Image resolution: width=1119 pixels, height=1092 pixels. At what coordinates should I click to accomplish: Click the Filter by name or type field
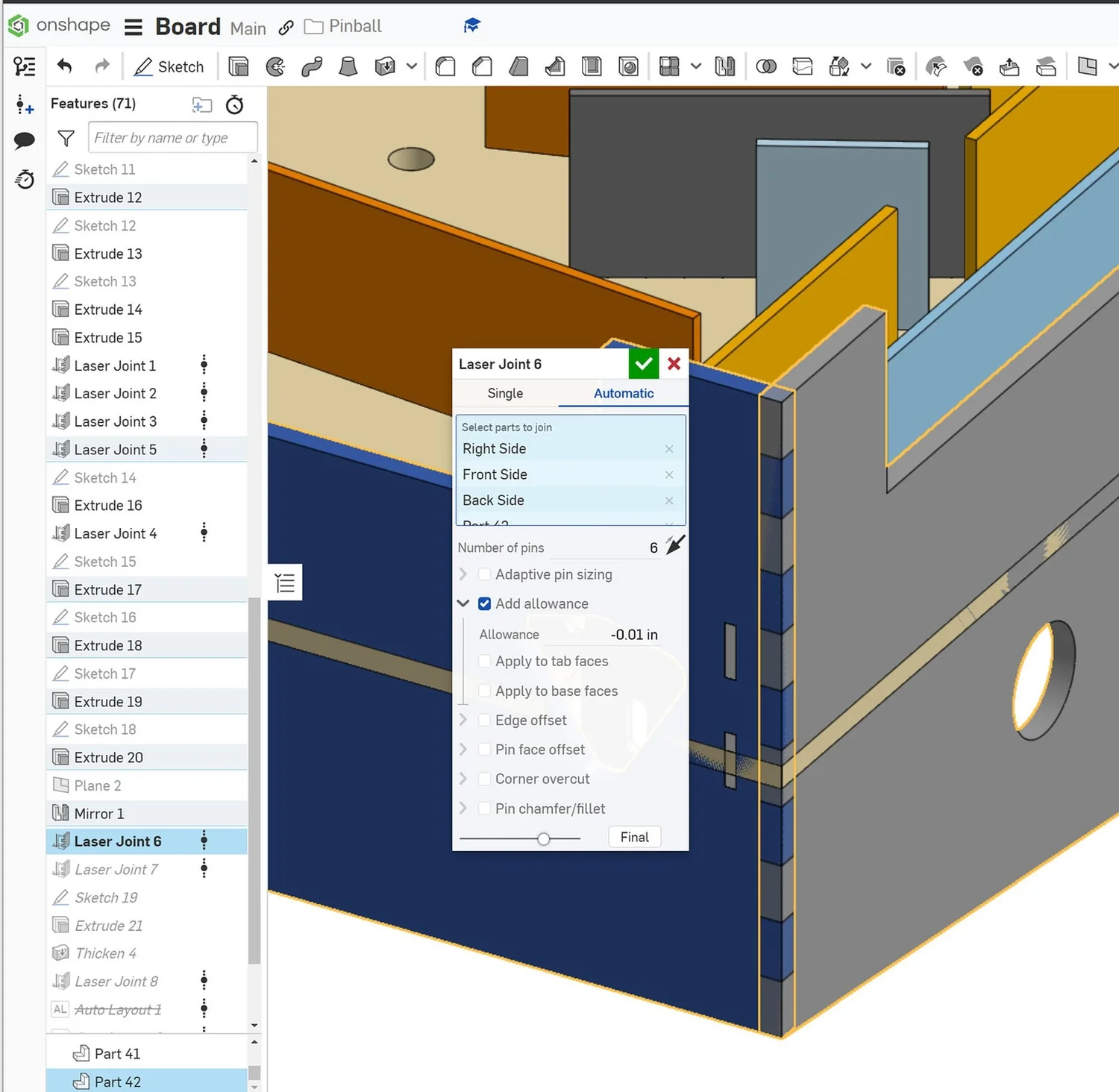pos(172,137)
